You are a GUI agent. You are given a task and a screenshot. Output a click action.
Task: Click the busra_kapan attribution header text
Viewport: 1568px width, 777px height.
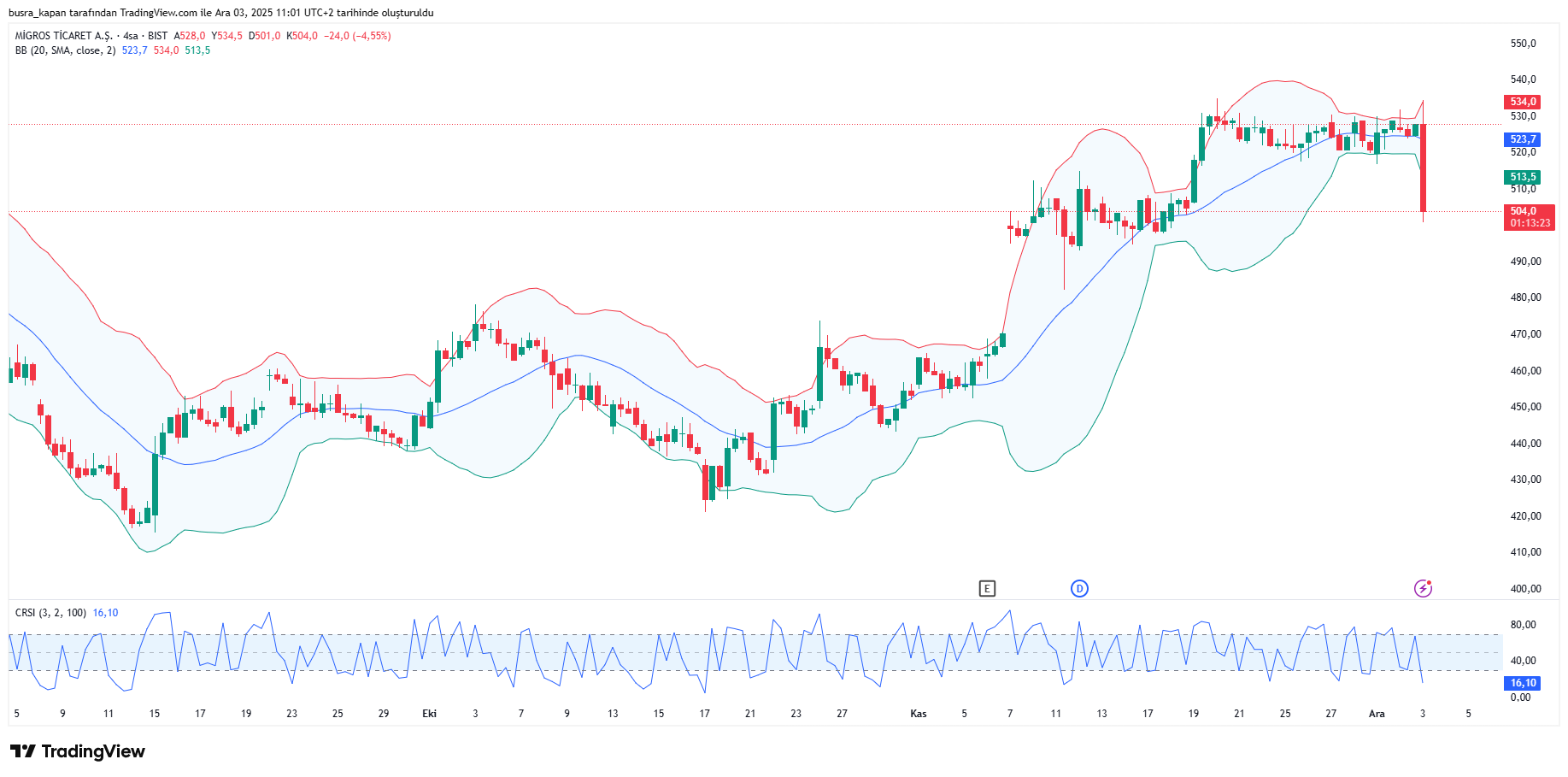[x=220, y=13]
